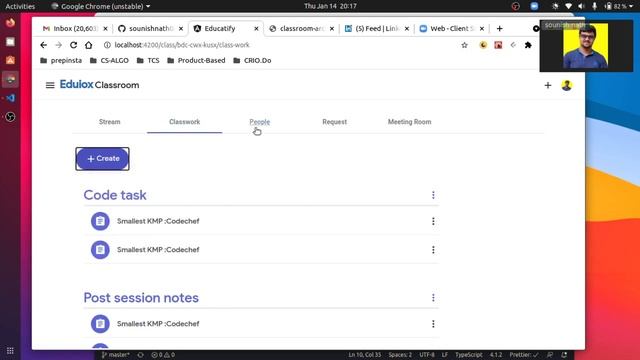Image resolution: width=640 pixels, height=360 pixels.
Task: Click the plus icon beside profile avatar
Action: 548,85
